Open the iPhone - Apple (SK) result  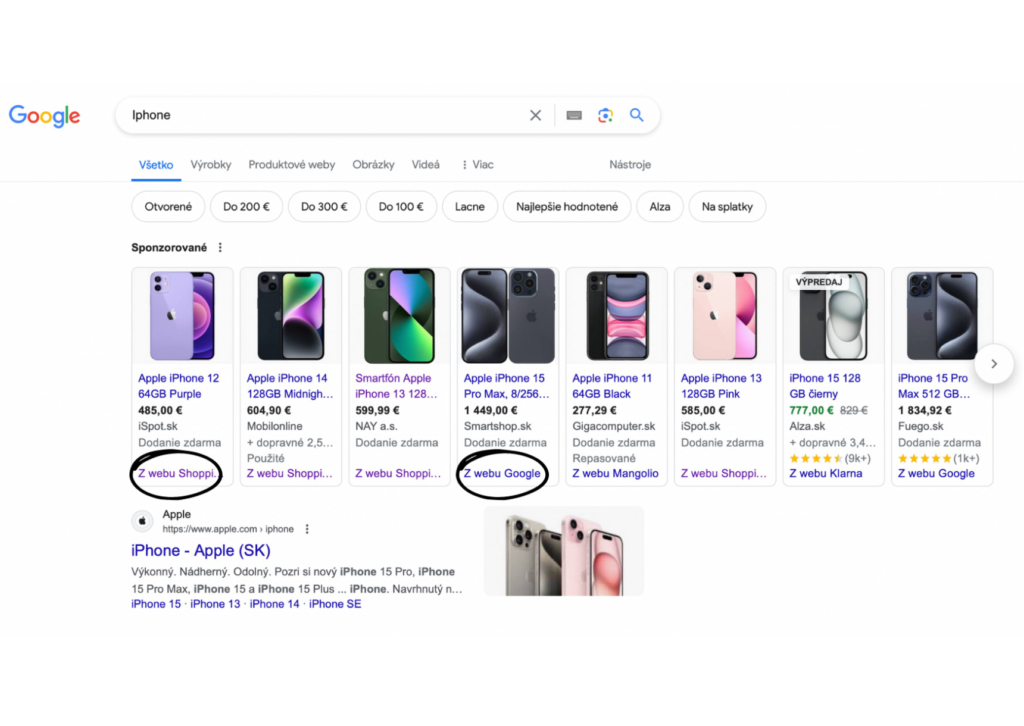(x=201, y=550)
